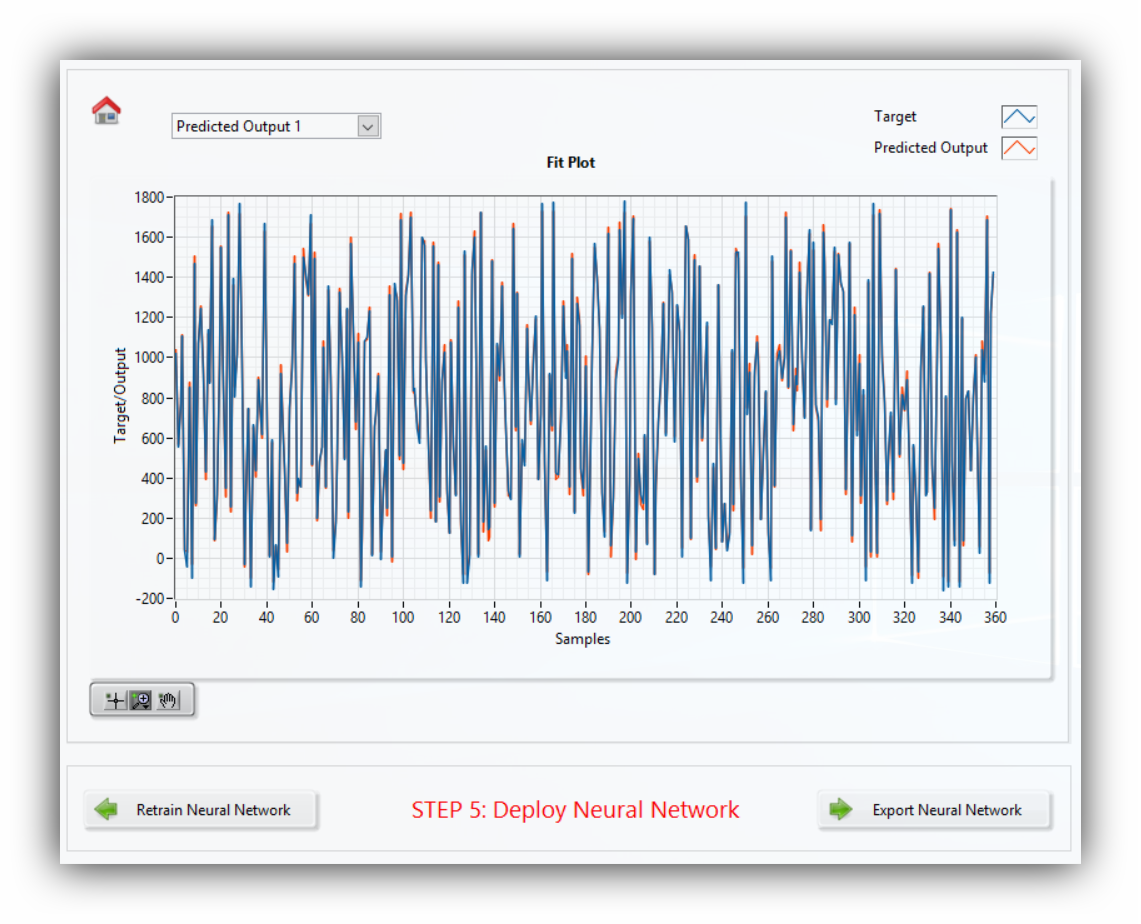
Task: Click the Samples x-axis label
Action: [x=582, y=639]
